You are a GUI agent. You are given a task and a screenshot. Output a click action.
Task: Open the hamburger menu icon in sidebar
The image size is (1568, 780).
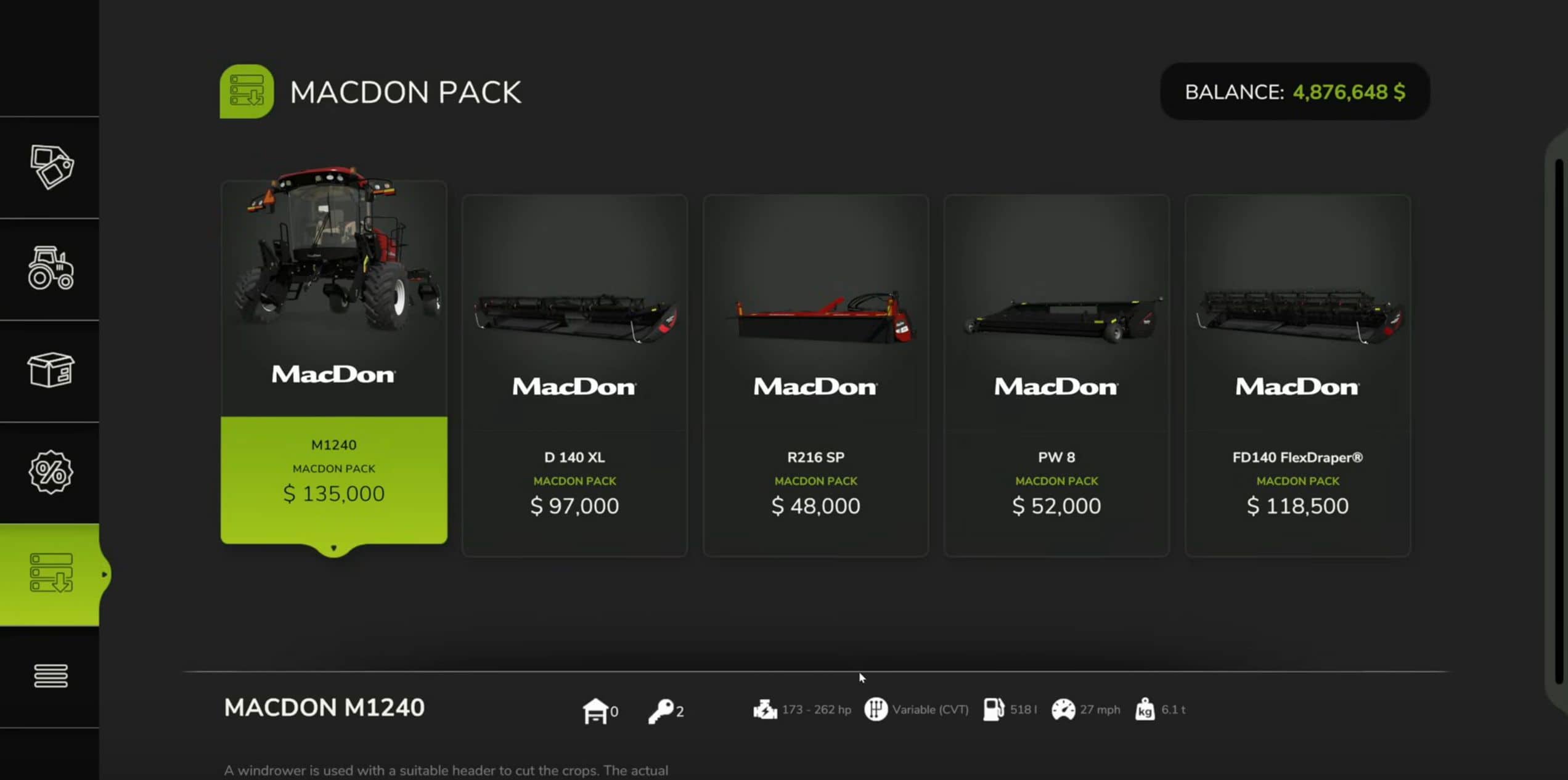click(x=51, y=676)
